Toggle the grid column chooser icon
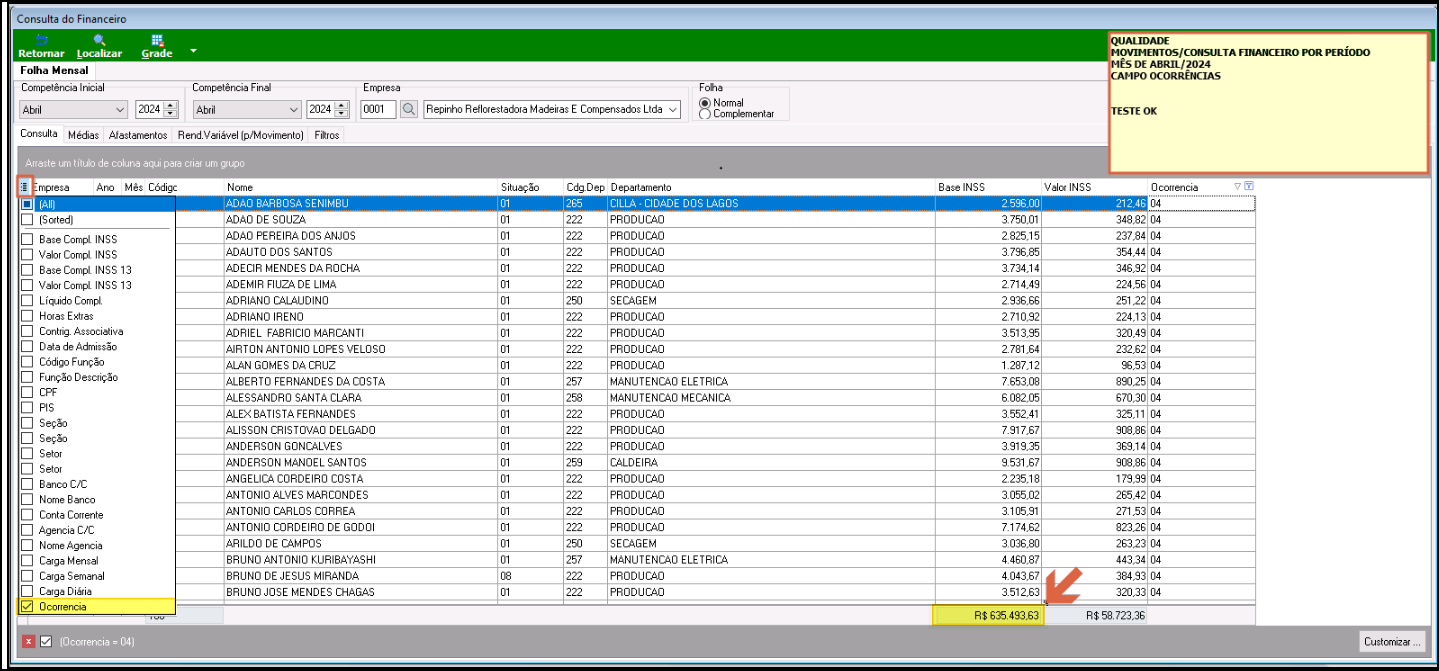The image size is (1439, 671). [x=24, y=187]
